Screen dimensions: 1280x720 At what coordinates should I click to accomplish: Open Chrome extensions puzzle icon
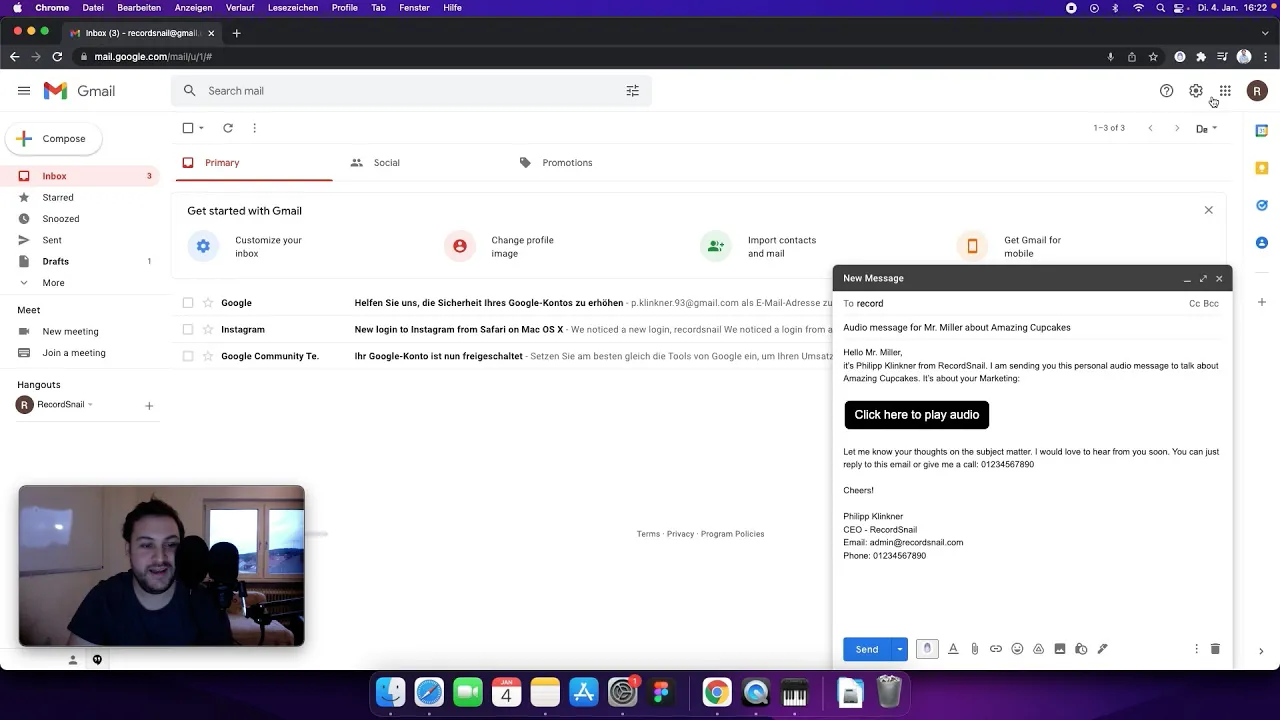pos(1201,57)
